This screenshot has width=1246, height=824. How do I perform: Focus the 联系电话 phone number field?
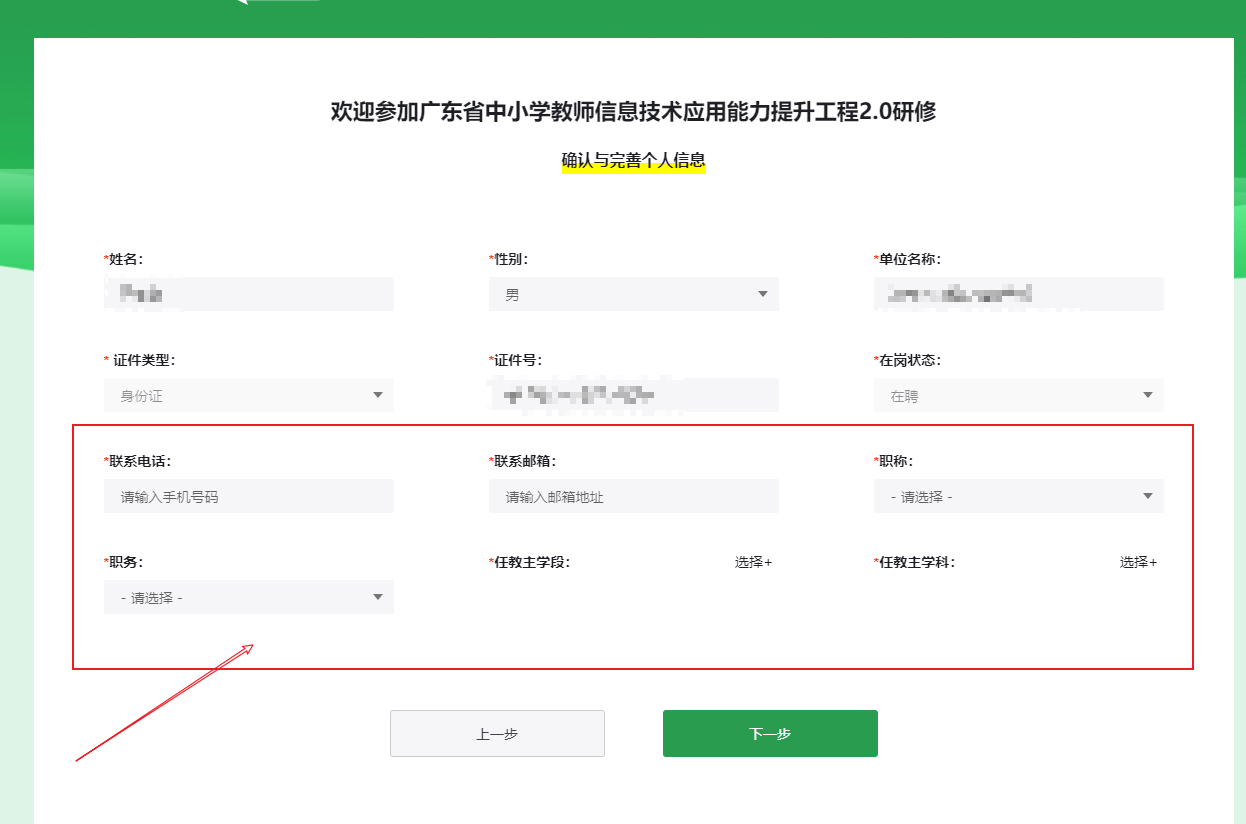(249, 496)
